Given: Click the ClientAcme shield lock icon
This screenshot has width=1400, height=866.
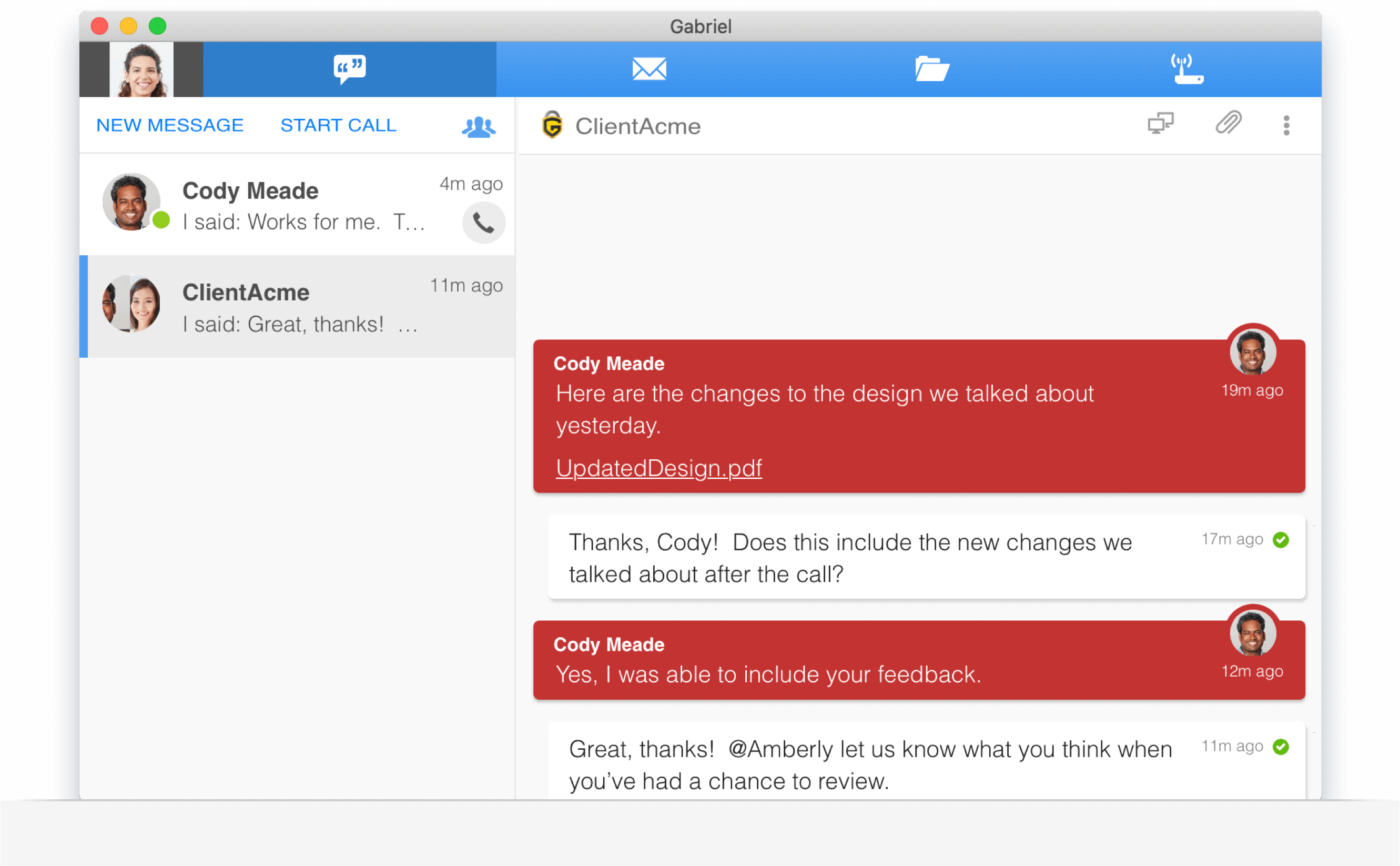Looking at the screenshot, I should [552, 125].
